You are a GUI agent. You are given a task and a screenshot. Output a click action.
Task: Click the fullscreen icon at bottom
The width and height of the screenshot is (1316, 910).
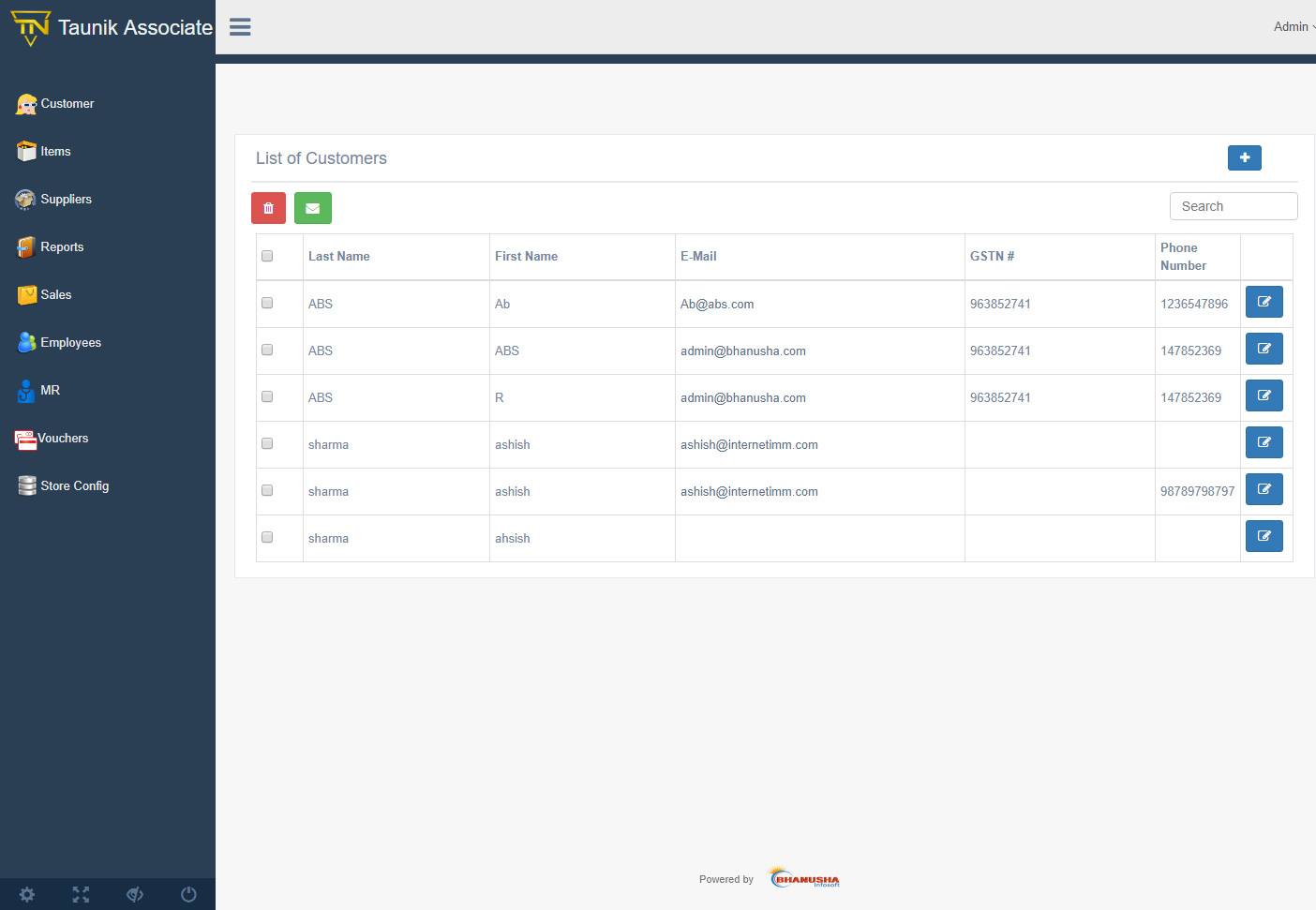[81, 894]
